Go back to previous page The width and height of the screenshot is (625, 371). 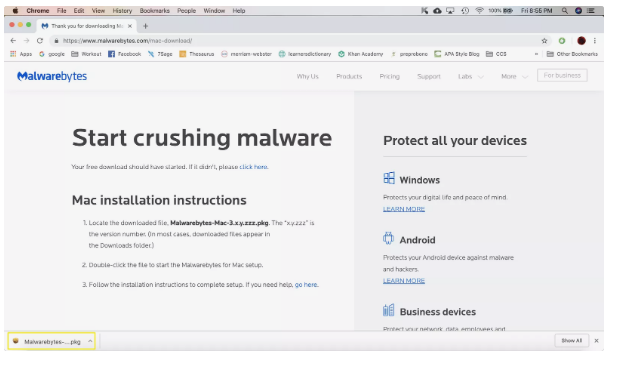coord(13,41)
